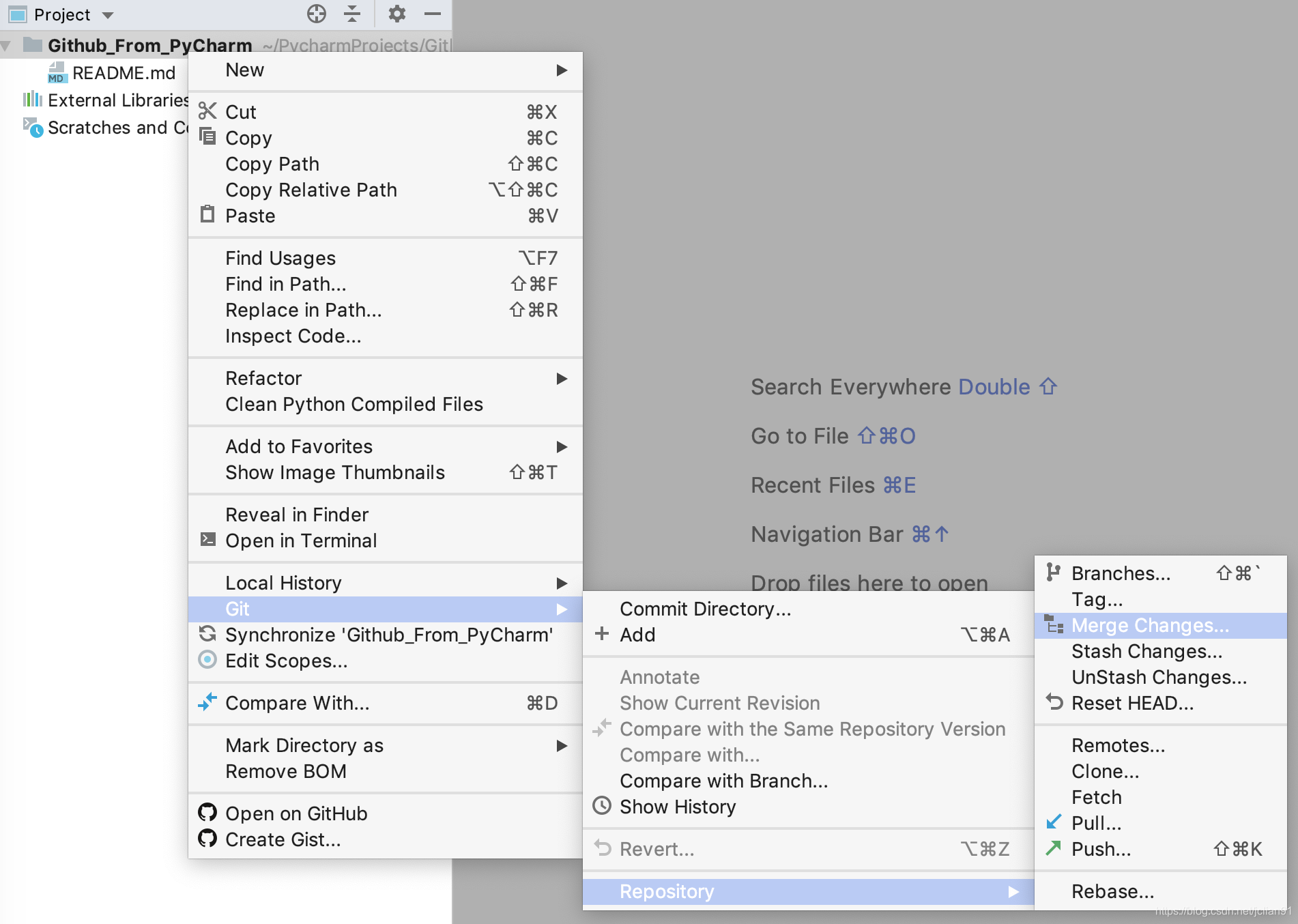This screenshot has width=1298, height=924.
Task: Choose Replace in Path...
Action: point(385,310)
